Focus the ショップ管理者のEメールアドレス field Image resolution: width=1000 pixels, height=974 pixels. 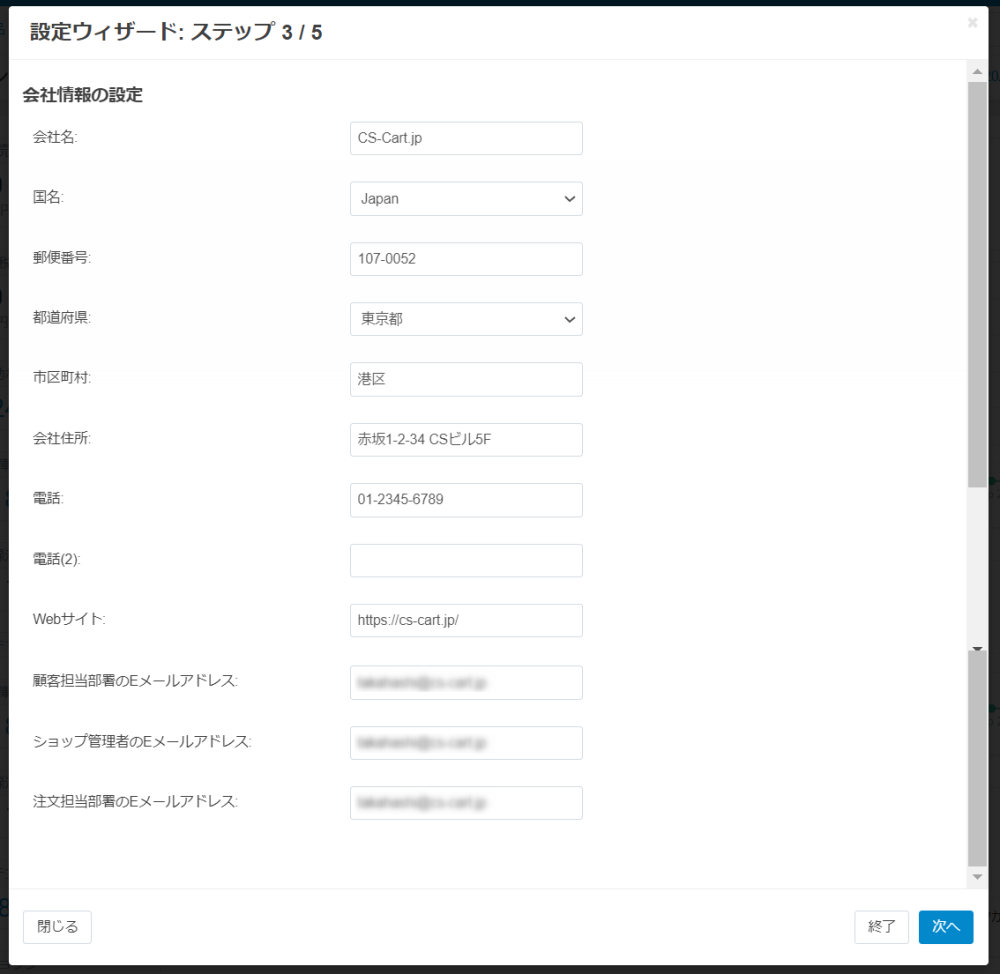click(x=466, y=743)
